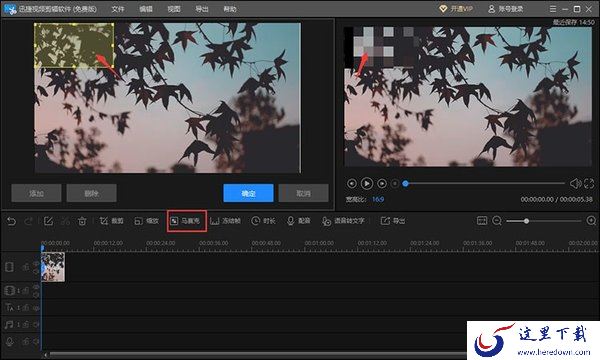Screen dimensions: 600x360
Task: Click 账号登录 account login
Action: click(506, 9)
